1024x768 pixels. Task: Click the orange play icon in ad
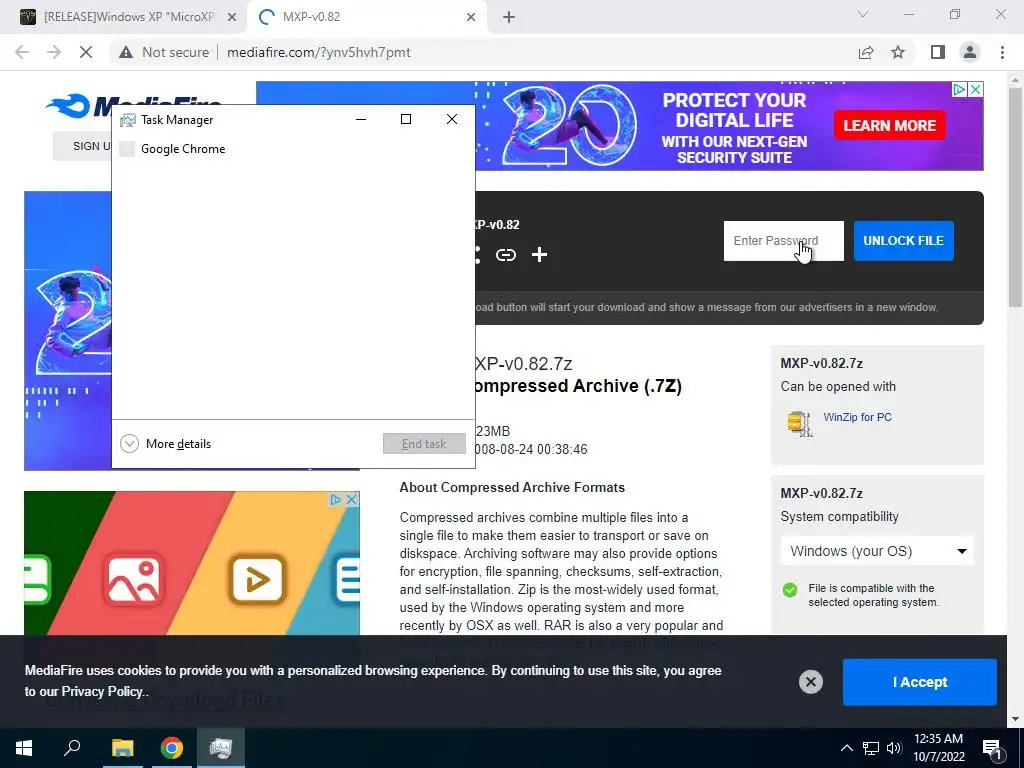click(257, 580)
